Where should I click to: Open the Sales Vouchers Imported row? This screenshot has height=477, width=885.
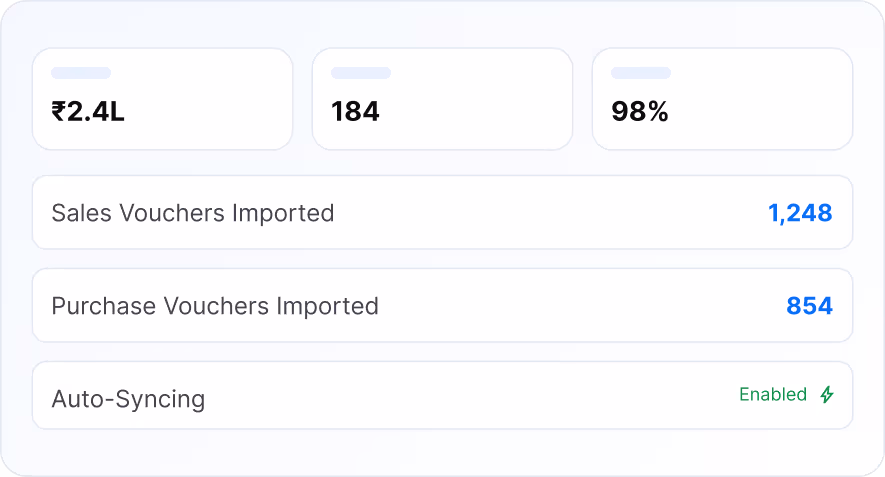pyautogui.click(x=442, y=212)
